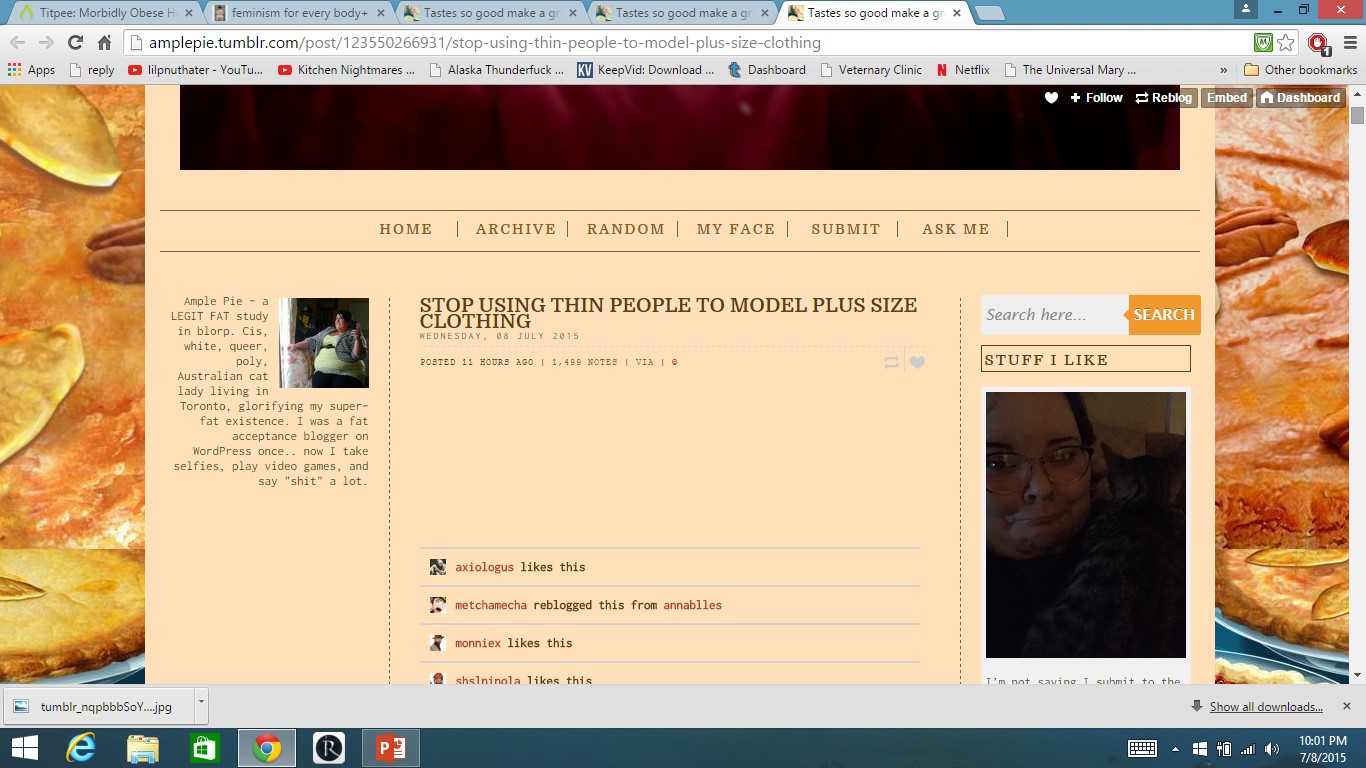Open the permalink symbol next to VIA
1366x768 pixels.
click(x=674, y=362)
